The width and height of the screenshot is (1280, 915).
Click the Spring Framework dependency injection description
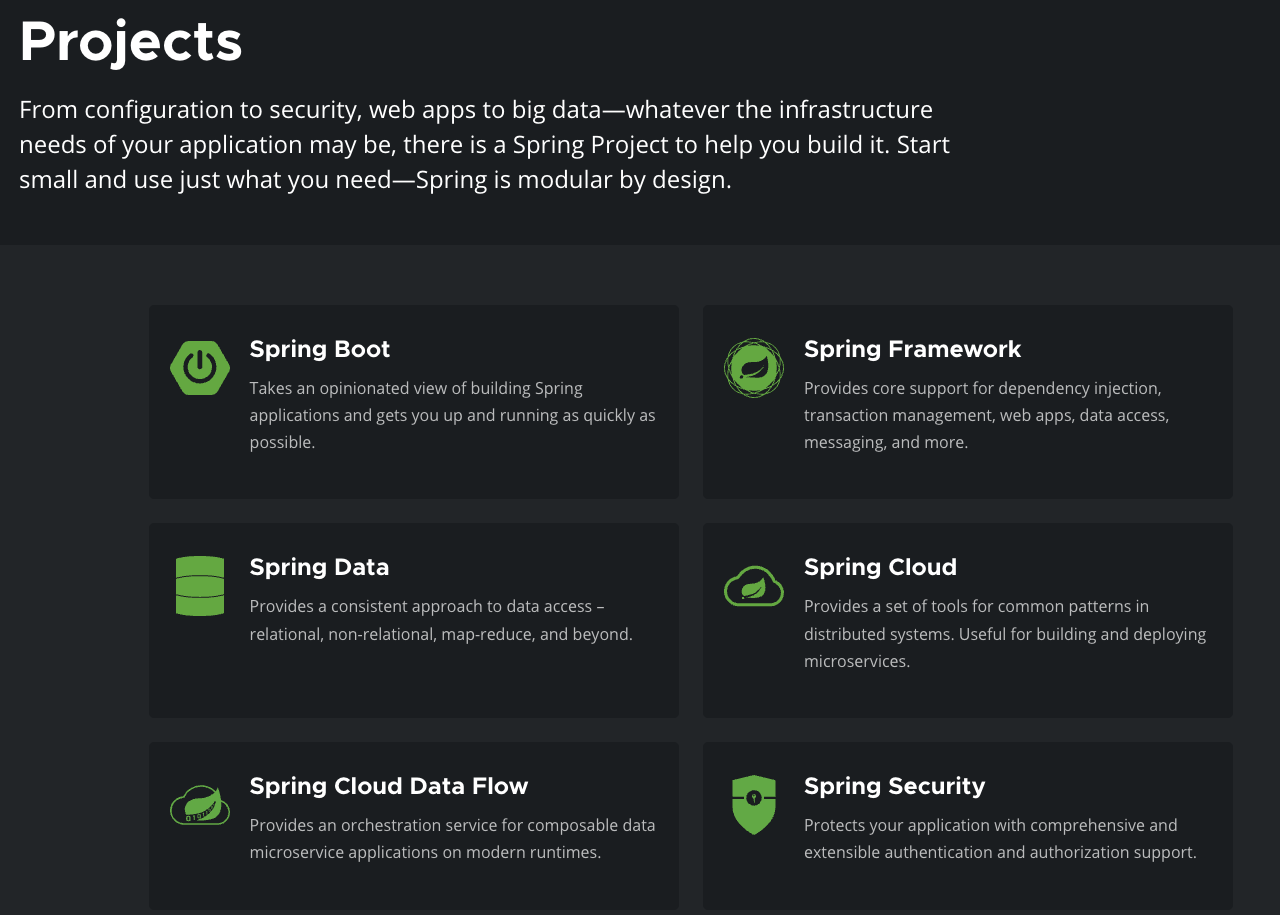tap(986, 415)
